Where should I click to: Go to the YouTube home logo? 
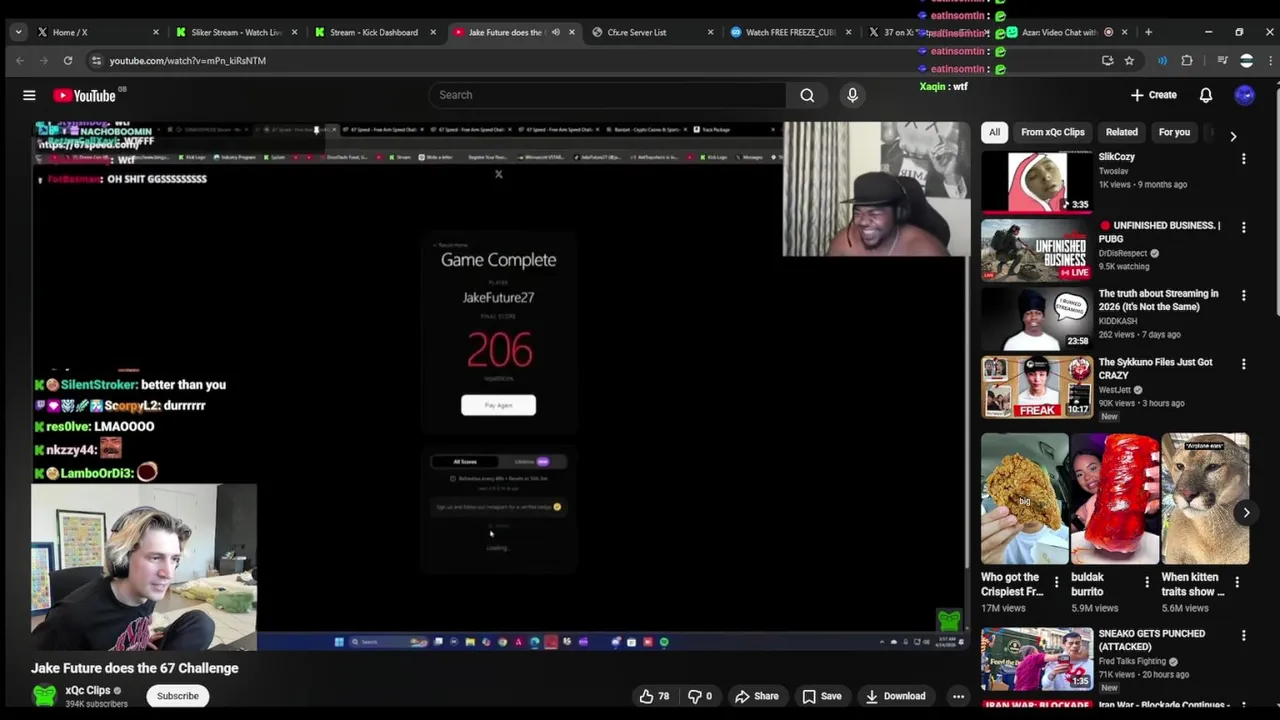coord(85,95)
